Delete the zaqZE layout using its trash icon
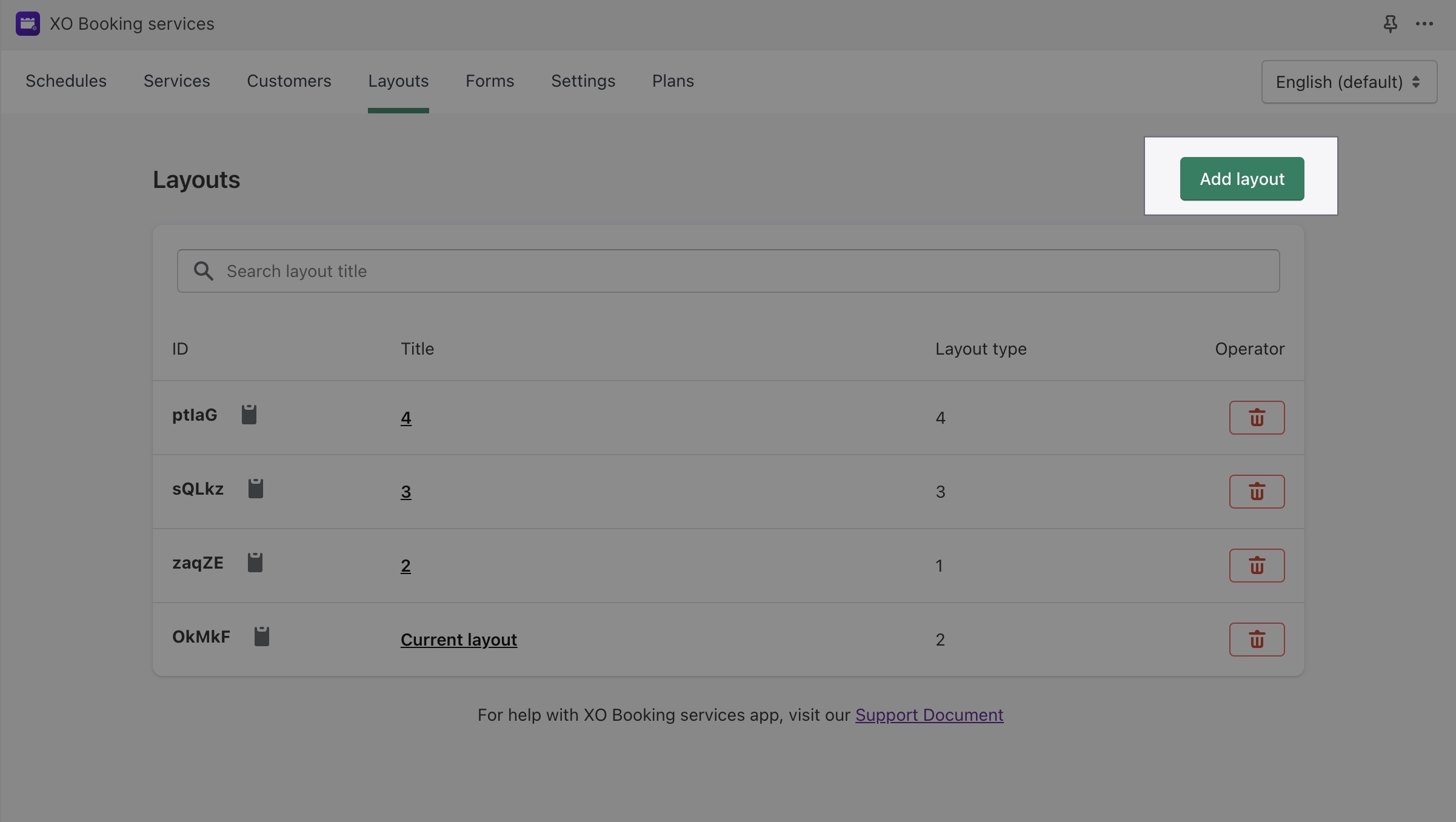Viewport: 1456px width, 822px height. 1257,565
